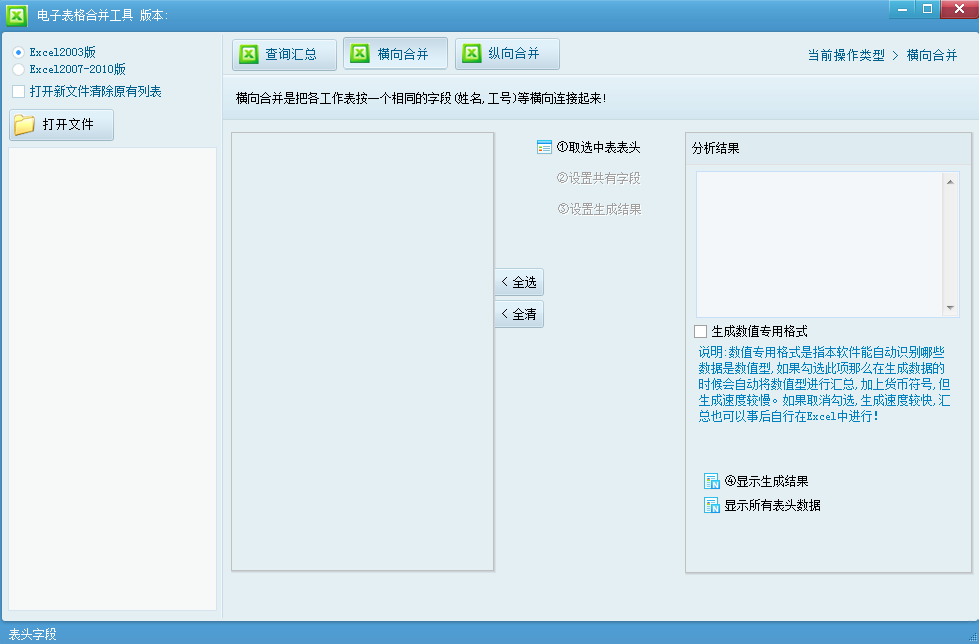
Task: Tick the 生成数值专用格式 checkbox
Action: [700, 331]
